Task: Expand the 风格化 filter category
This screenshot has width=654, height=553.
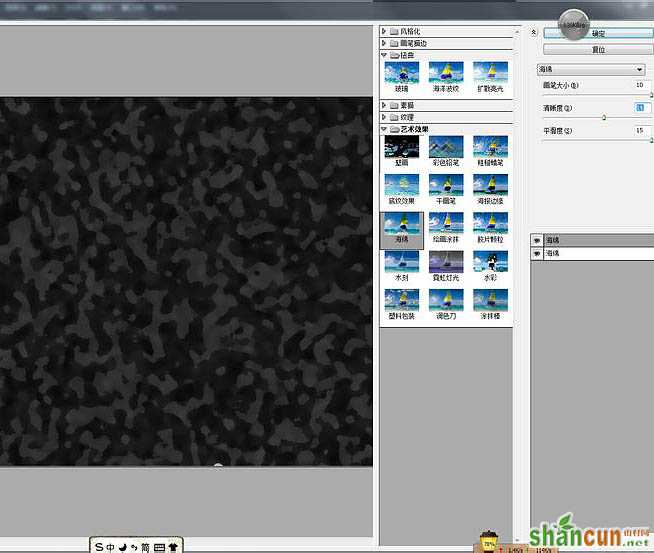Action: pyautogui.click(x=384, y=31)
